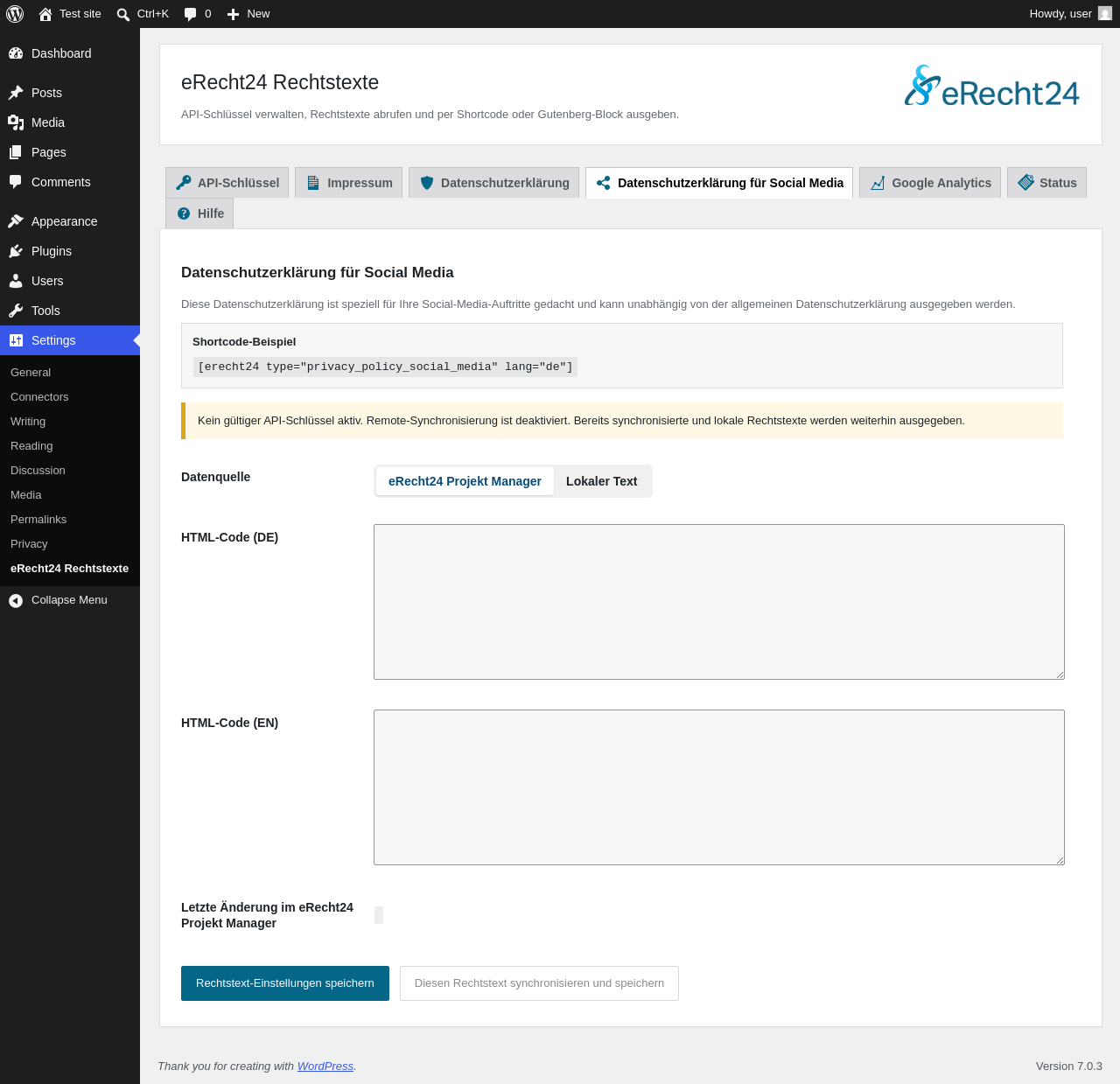Open Reading settings submenu item

coord(31,446)
